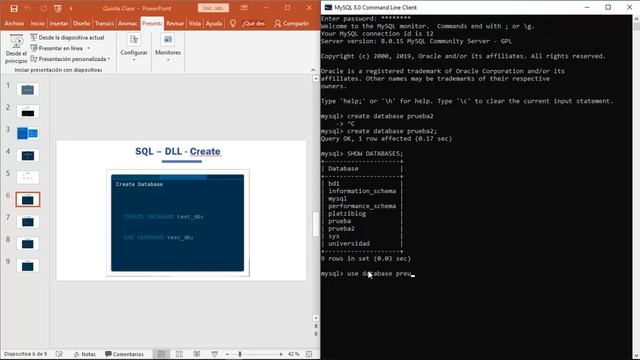
Task: Toggle the Comentarios pane
Action: coord(124,354)
